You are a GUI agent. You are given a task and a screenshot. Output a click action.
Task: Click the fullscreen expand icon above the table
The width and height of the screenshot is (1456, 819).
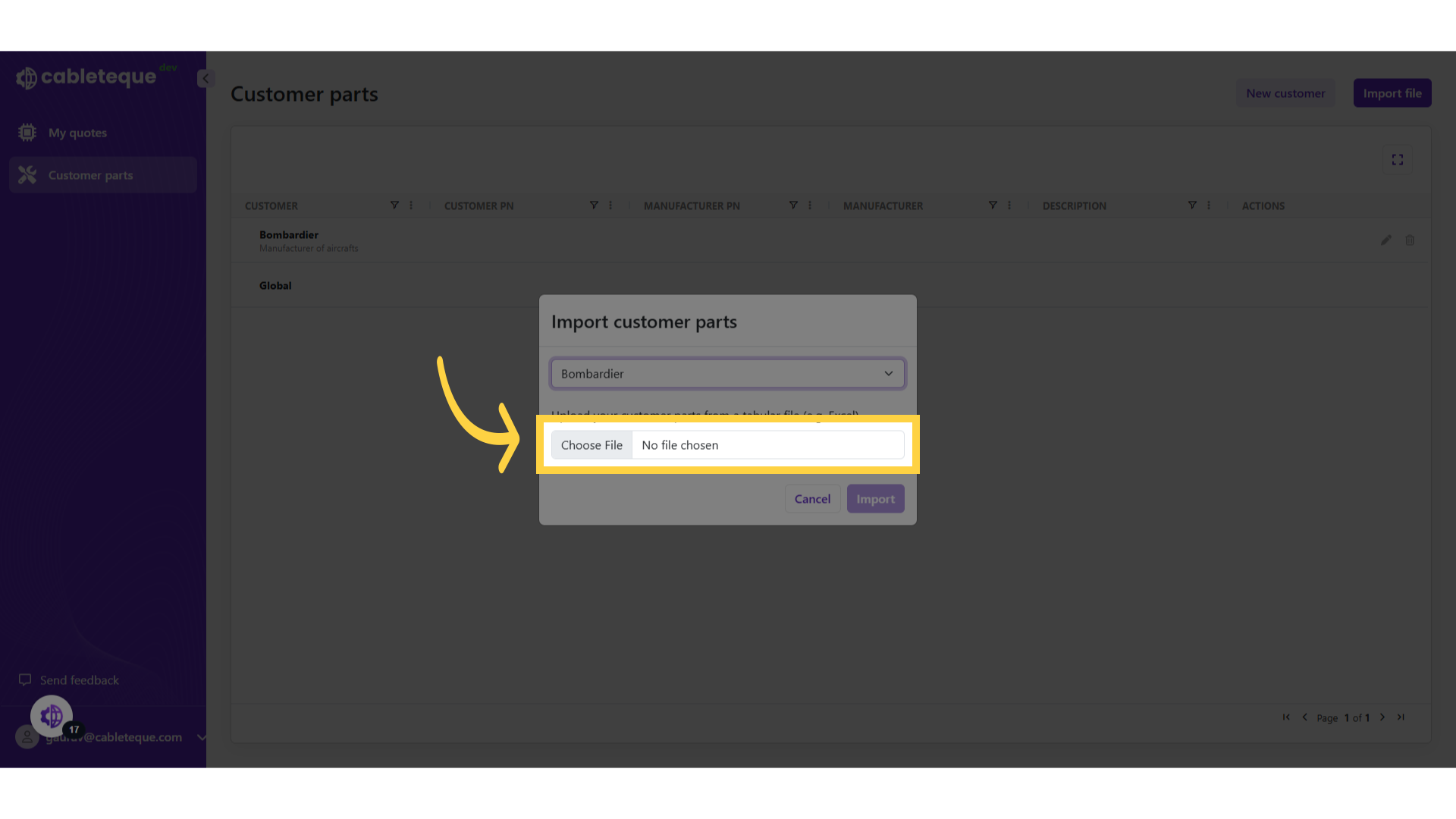coord(1398,159)
